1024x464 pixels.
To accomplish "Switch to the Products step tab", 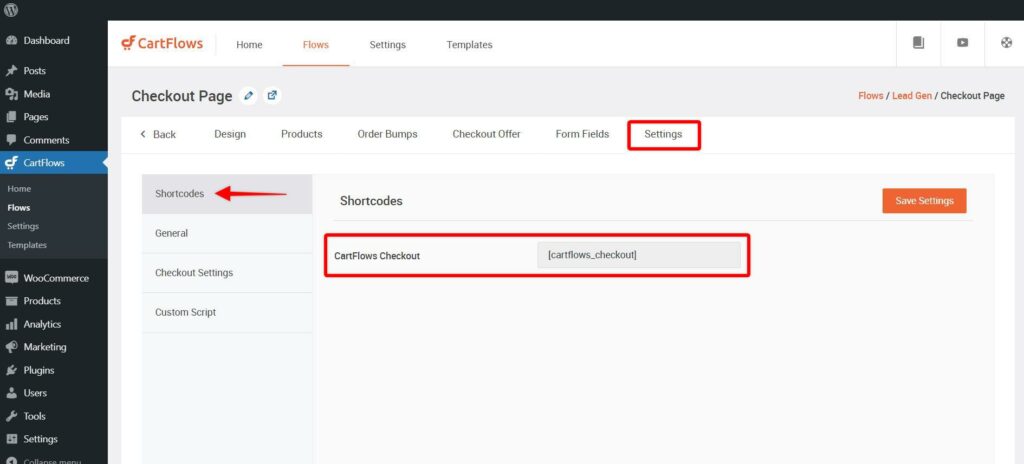I will [302, 134].
